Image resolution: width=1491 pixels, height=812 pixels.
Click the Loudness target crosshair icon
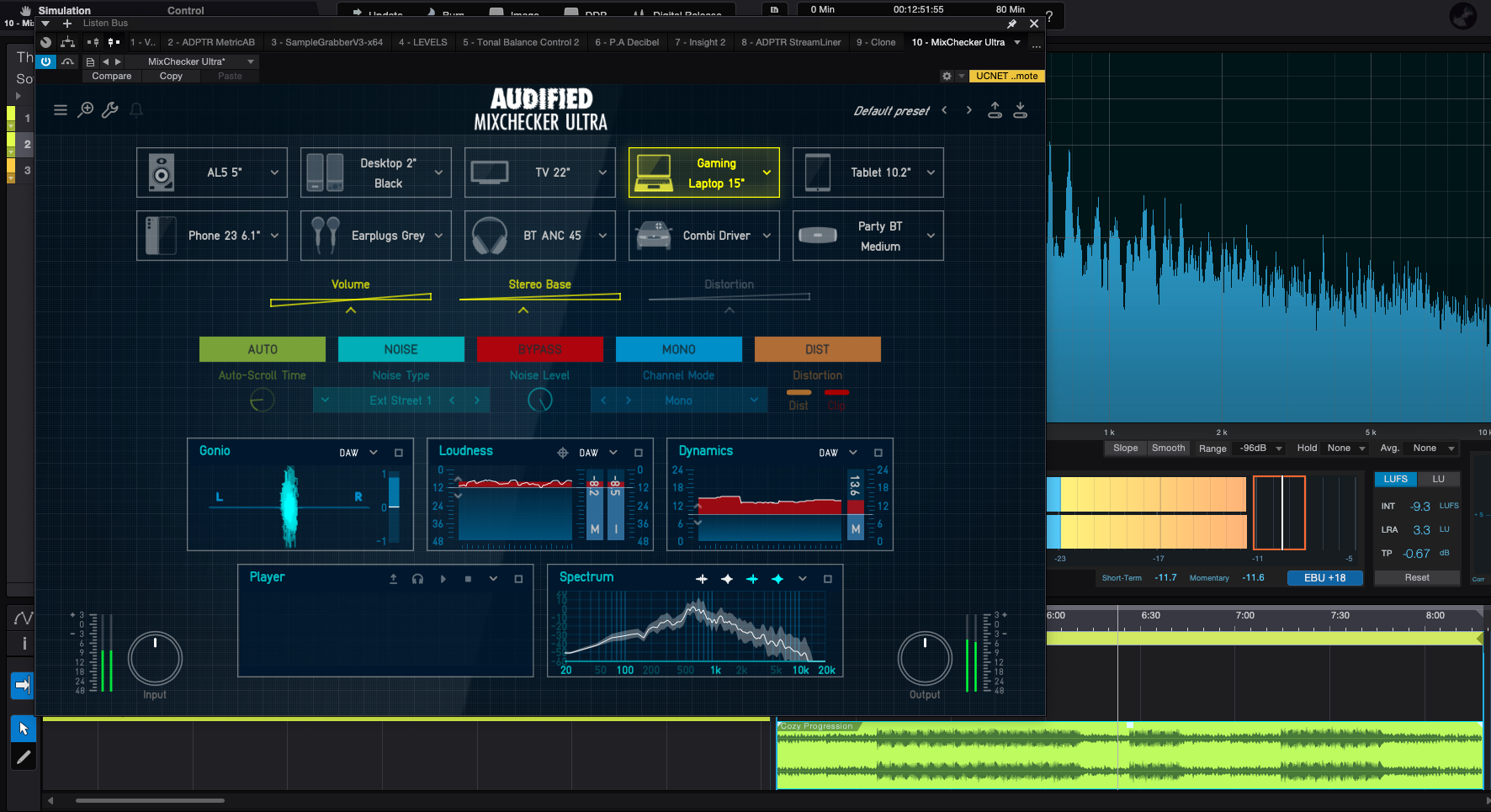(x=563, y=453)
